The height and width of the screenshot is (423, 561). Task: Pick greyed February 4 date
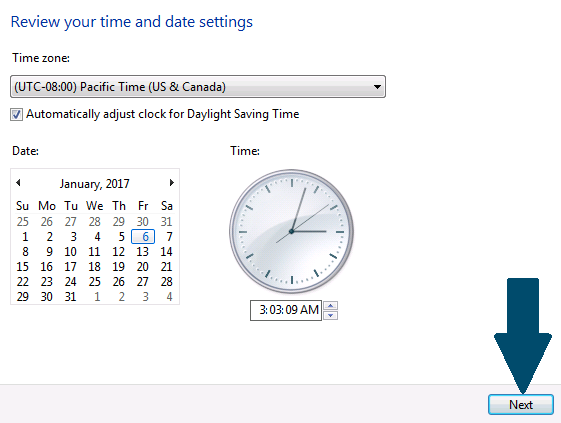pos(169,297)
